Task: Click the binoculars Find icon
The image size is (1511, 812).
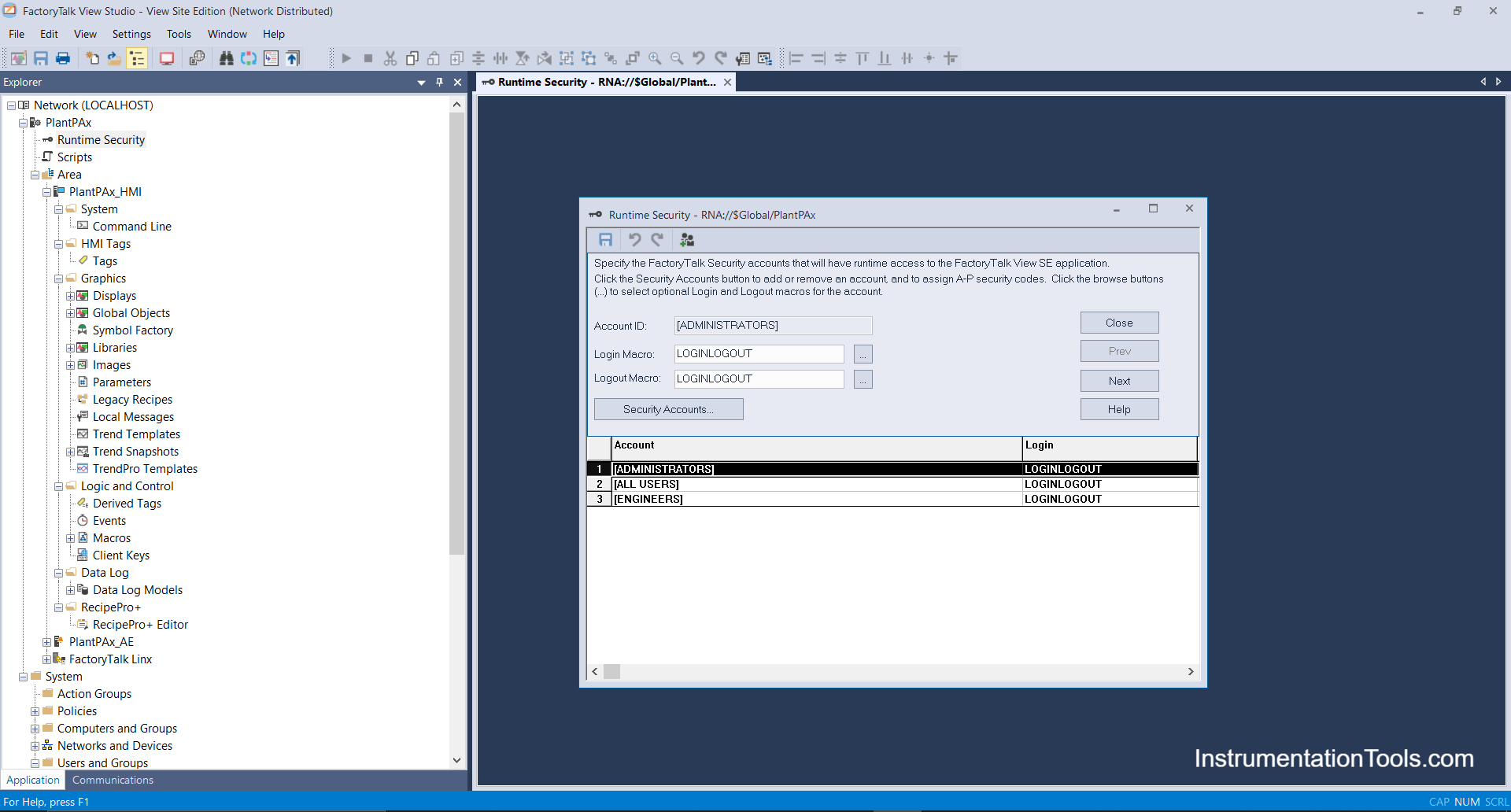Action: point(227,58)
